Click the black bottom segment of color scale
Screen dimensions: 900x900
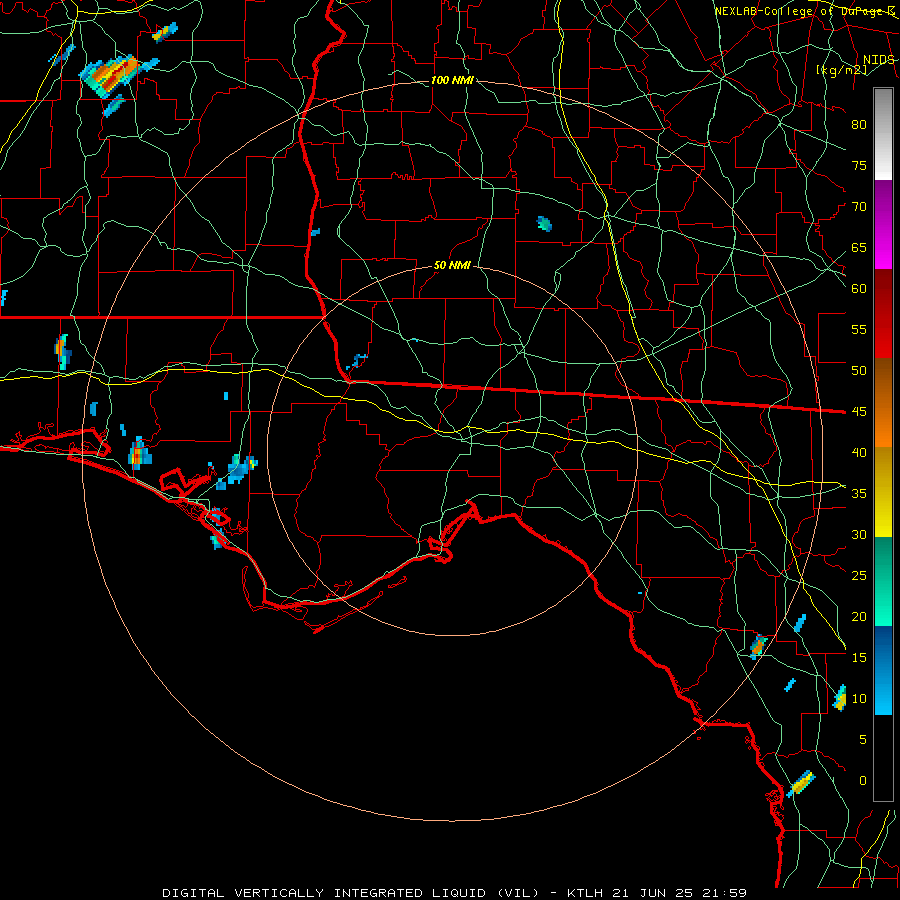tap(883, 758)
